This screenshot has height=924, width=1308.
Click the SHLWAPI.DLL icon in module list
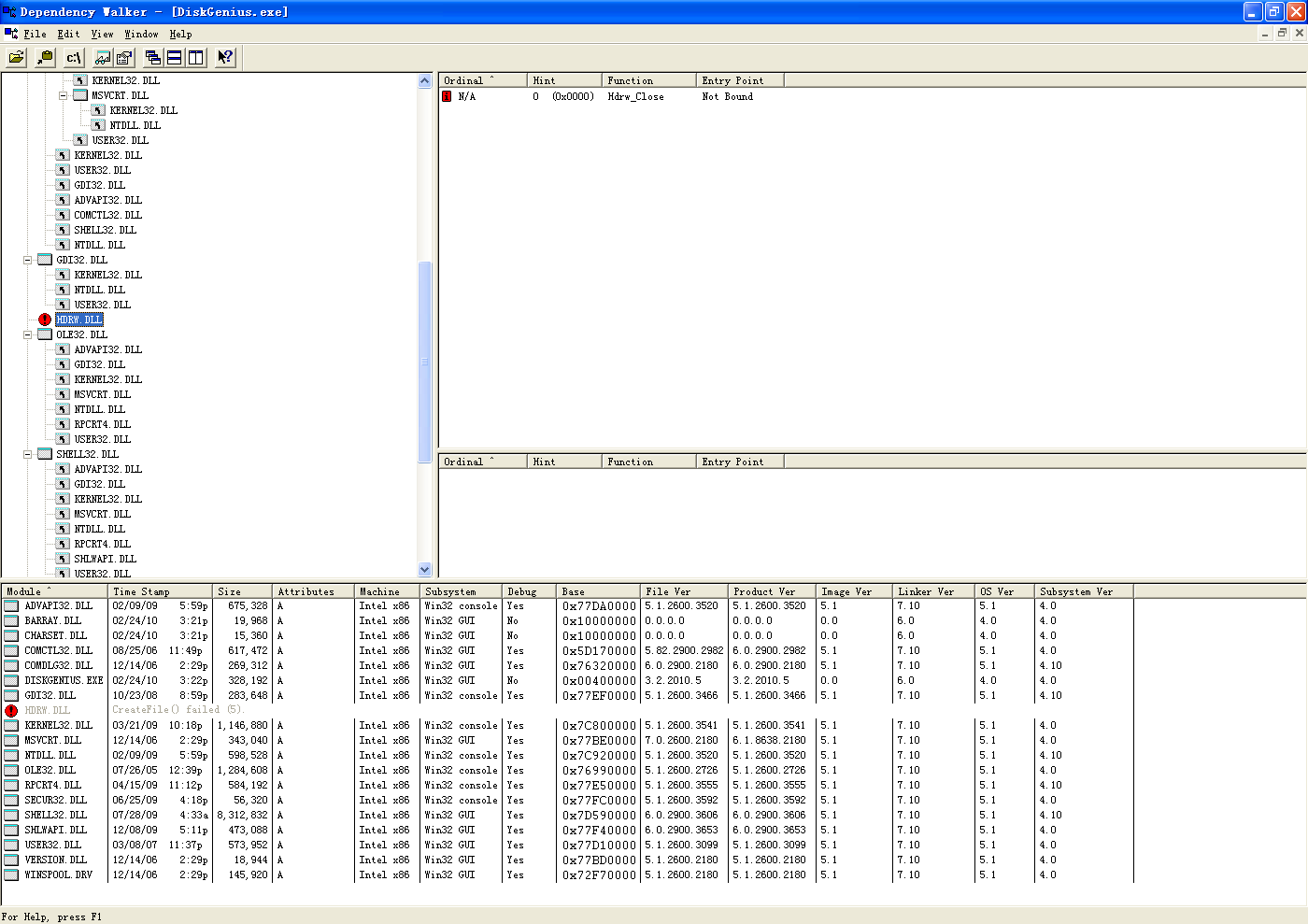[11, 830]
